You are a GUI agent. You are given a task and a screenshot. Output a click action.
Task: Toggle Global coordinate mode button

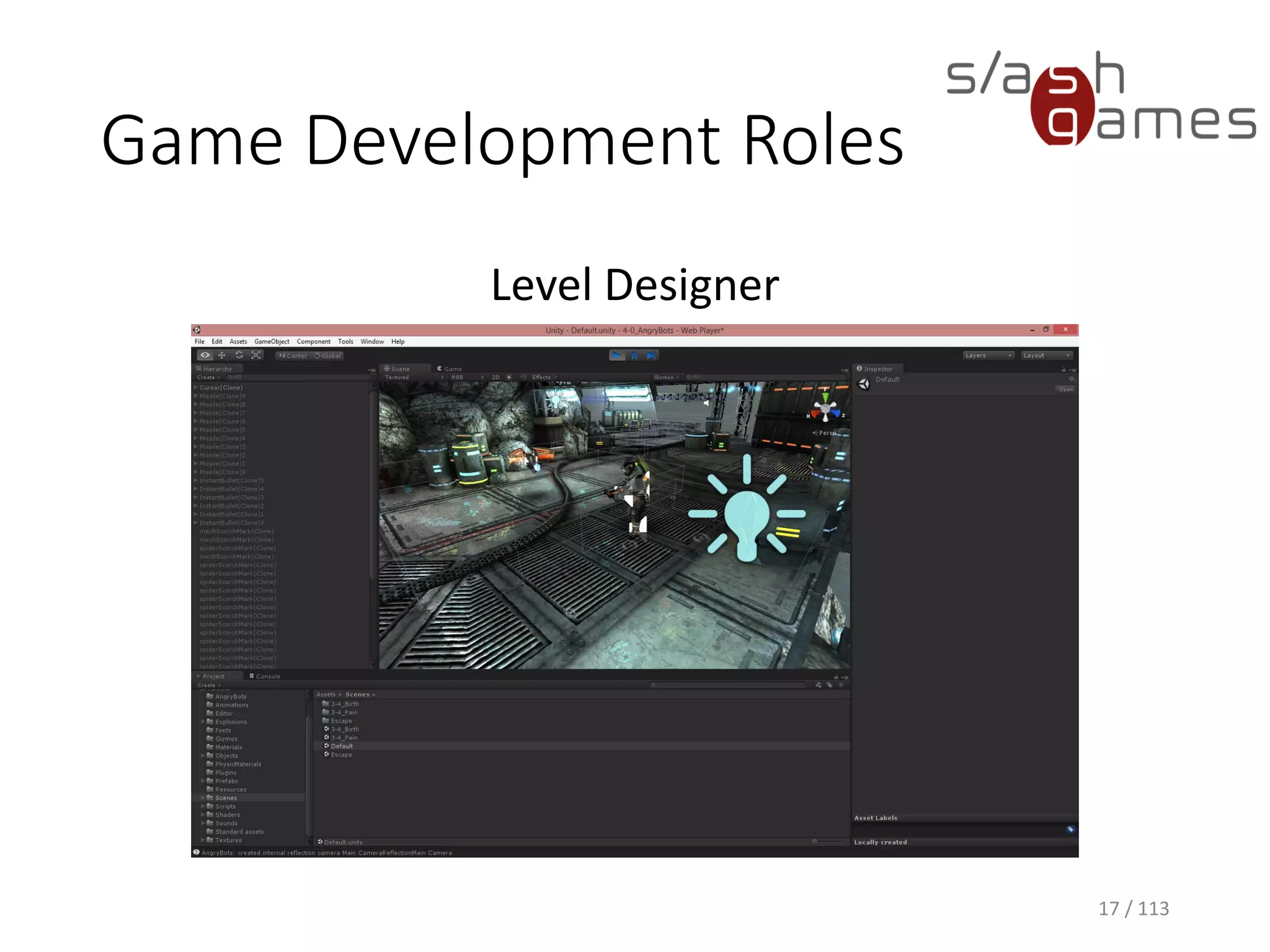click(327, 356)
